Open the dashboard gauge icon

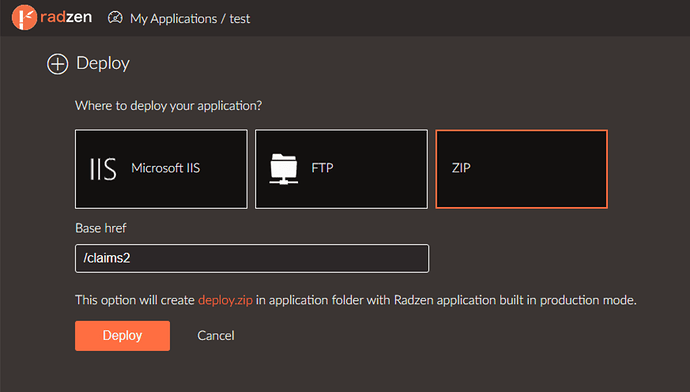(x=115, y=18)
